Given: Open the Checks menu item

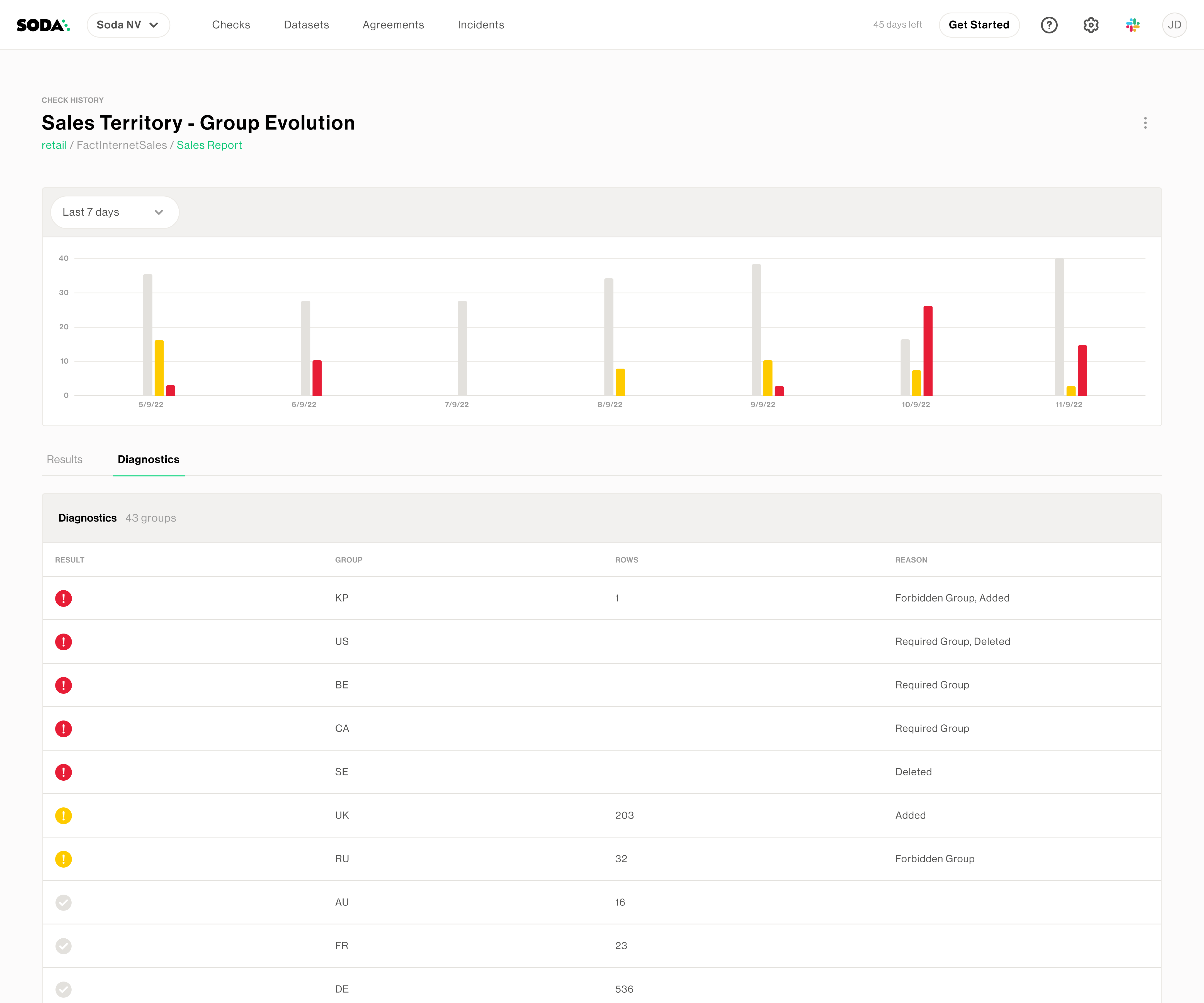Looking at the screenshot, I should 231,25.
